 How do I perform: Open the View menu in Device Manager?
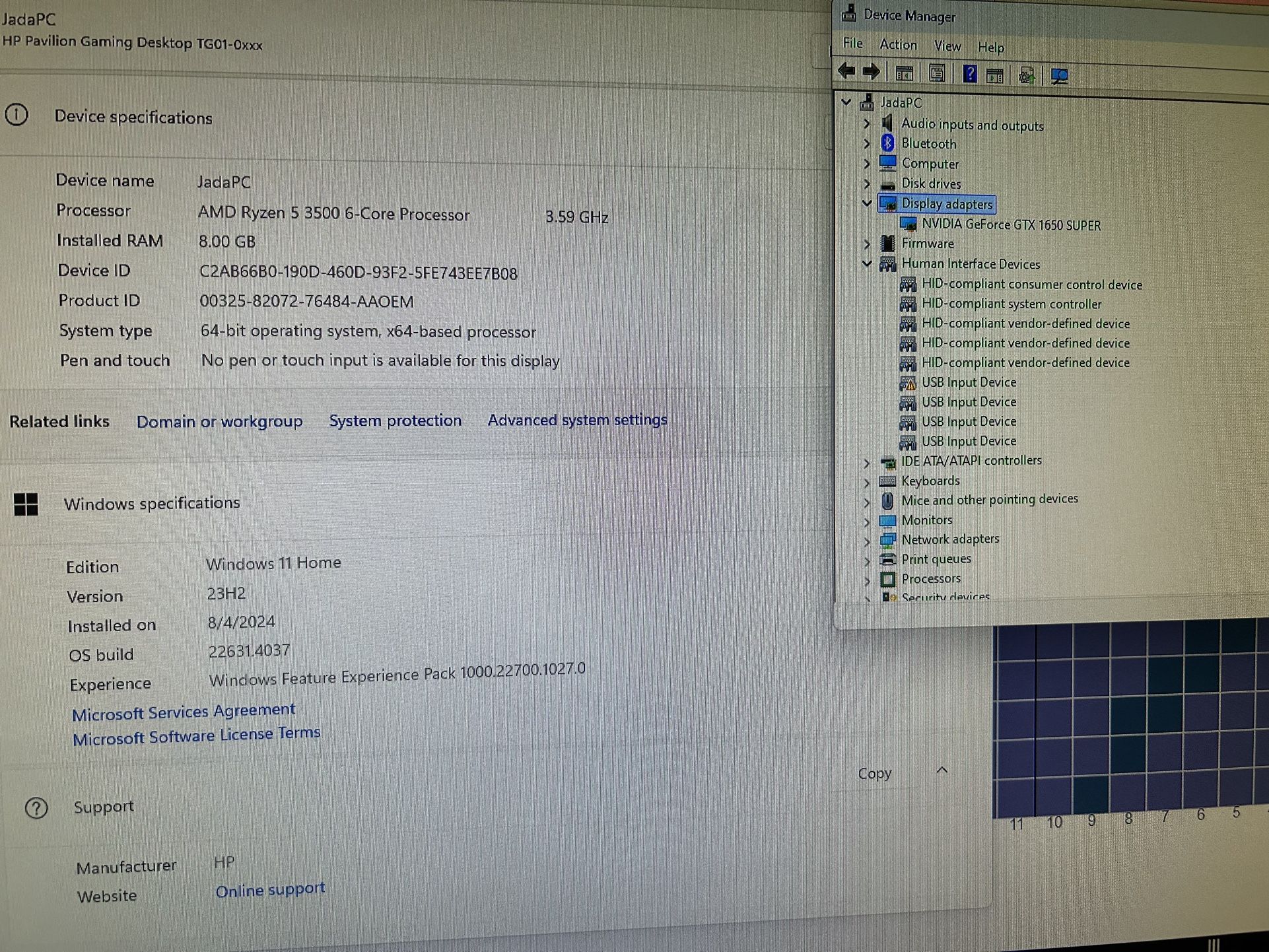coord(947,46)
